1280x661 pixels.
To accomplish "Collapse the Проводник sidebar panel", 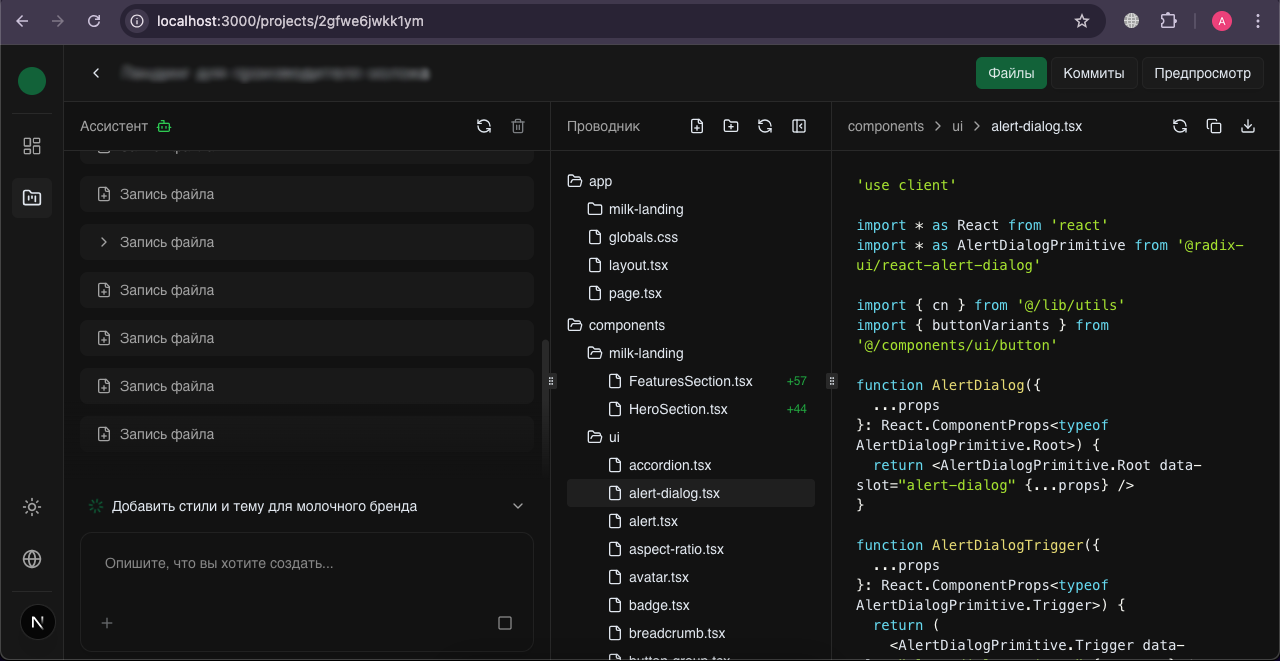I will pyautogui.click(x=799, y=126).
